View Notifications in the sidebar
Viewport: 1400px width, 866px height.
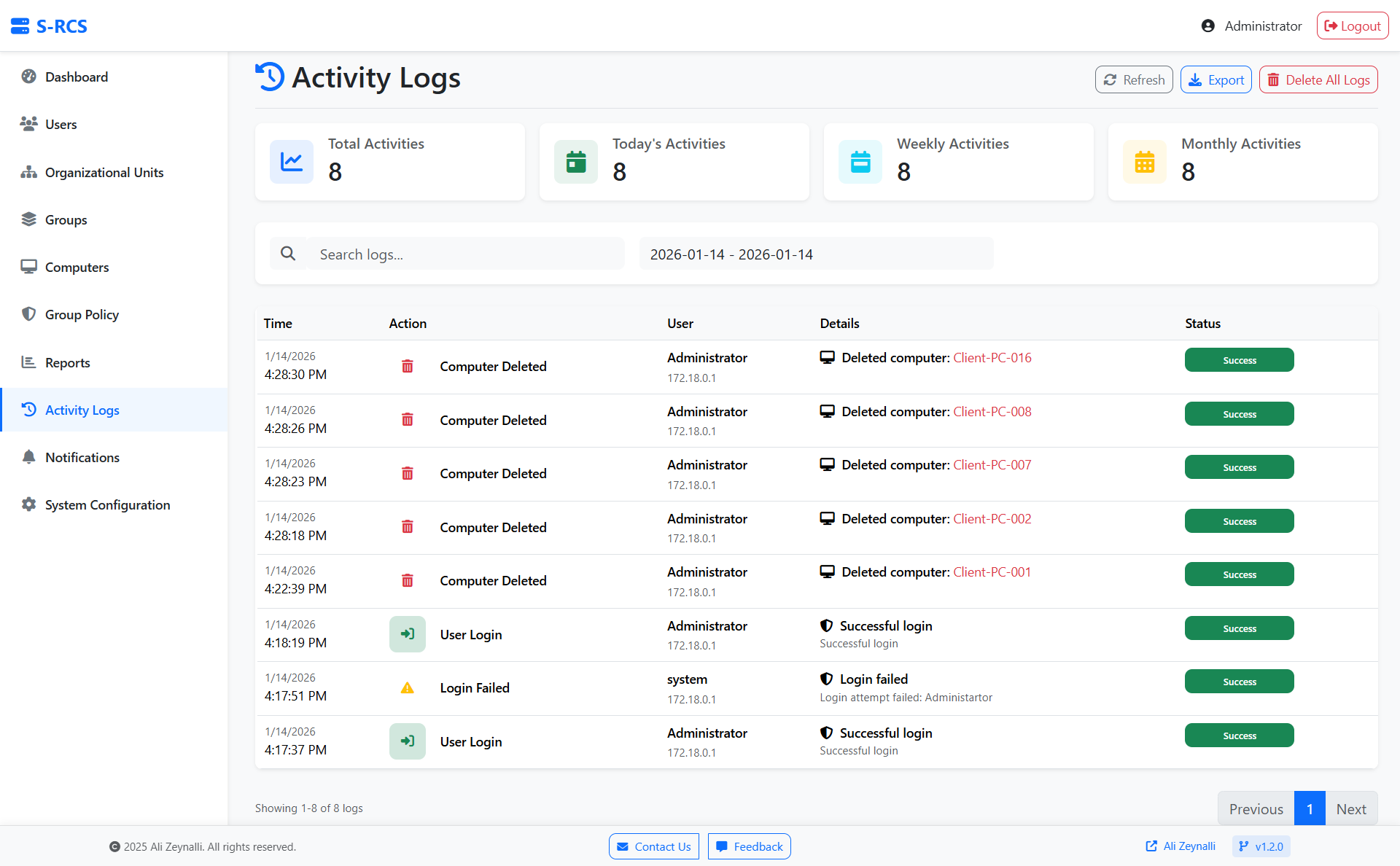[82, 457]
